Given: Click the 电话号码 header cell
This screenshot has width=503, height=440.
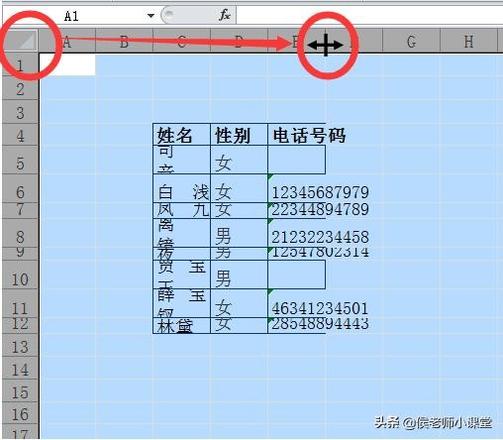Looking at the screenshot, I should point(297,134).
